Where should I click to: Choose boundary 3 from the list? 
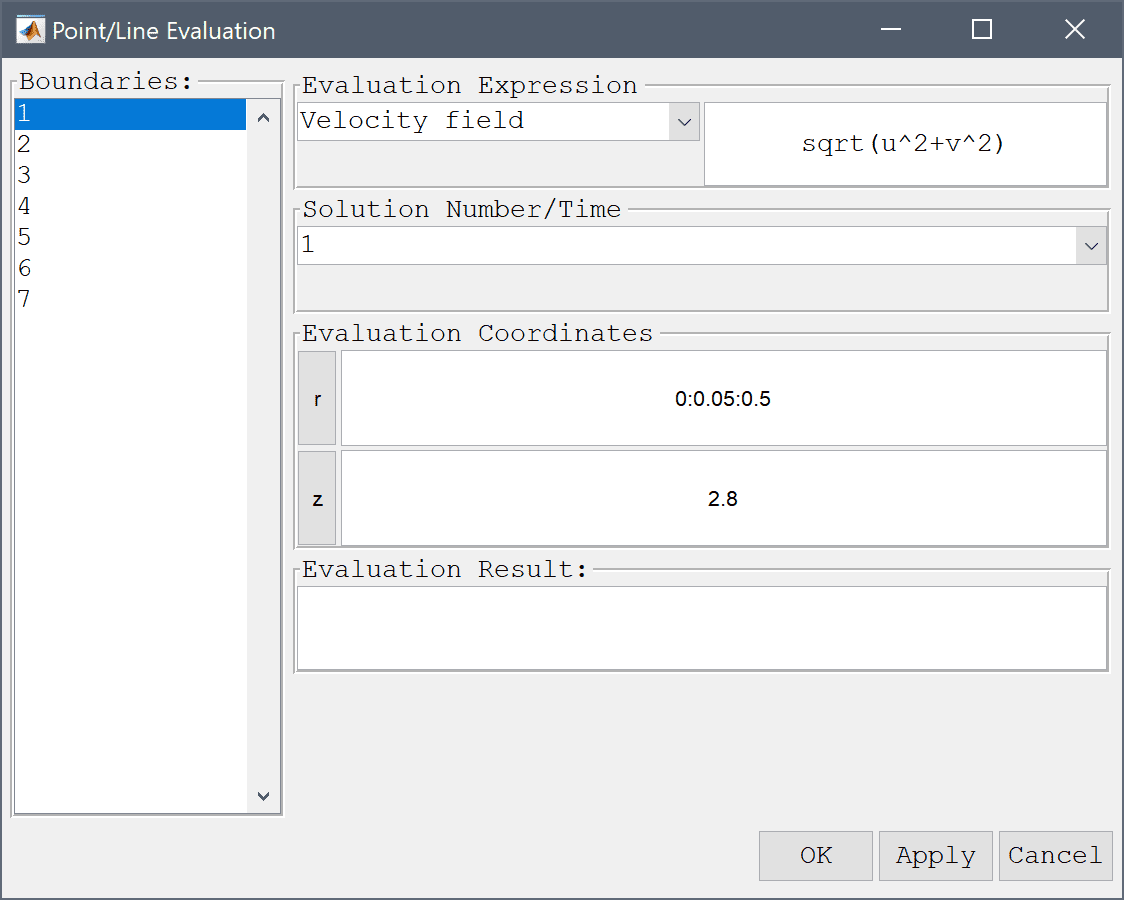[130, 176]
